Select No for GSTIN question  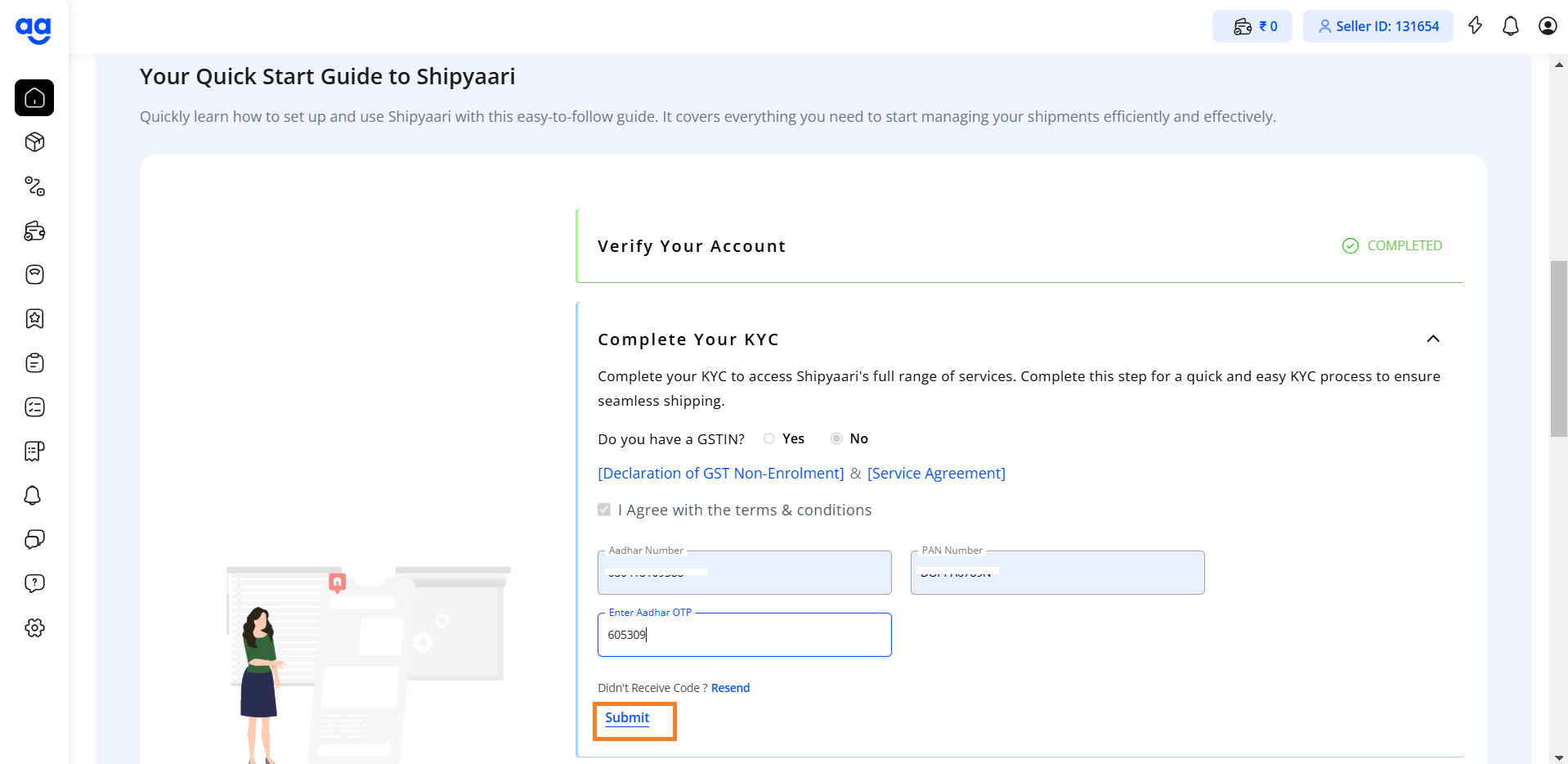click(836, 438)
